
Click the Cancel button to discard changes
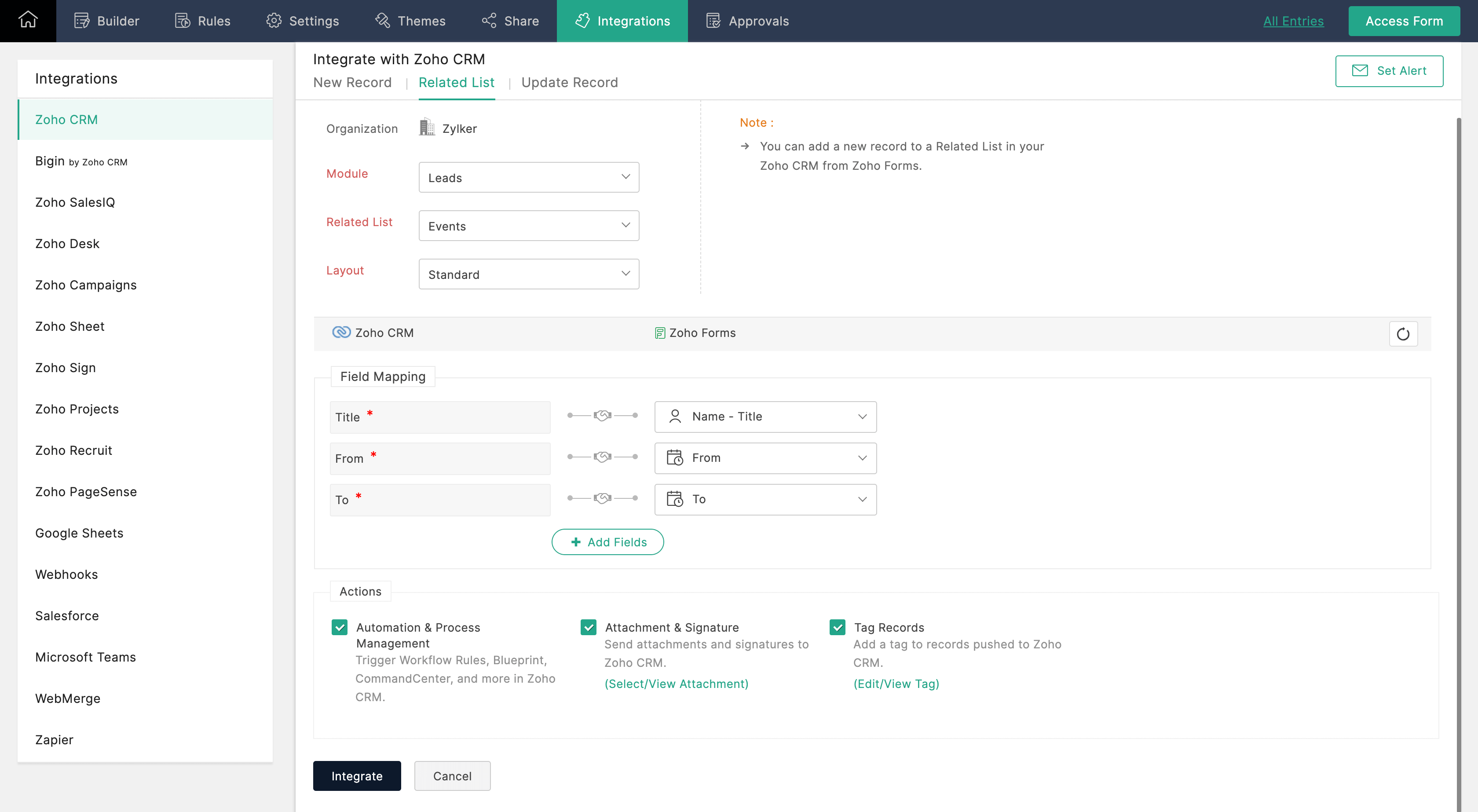pos(452,775)
